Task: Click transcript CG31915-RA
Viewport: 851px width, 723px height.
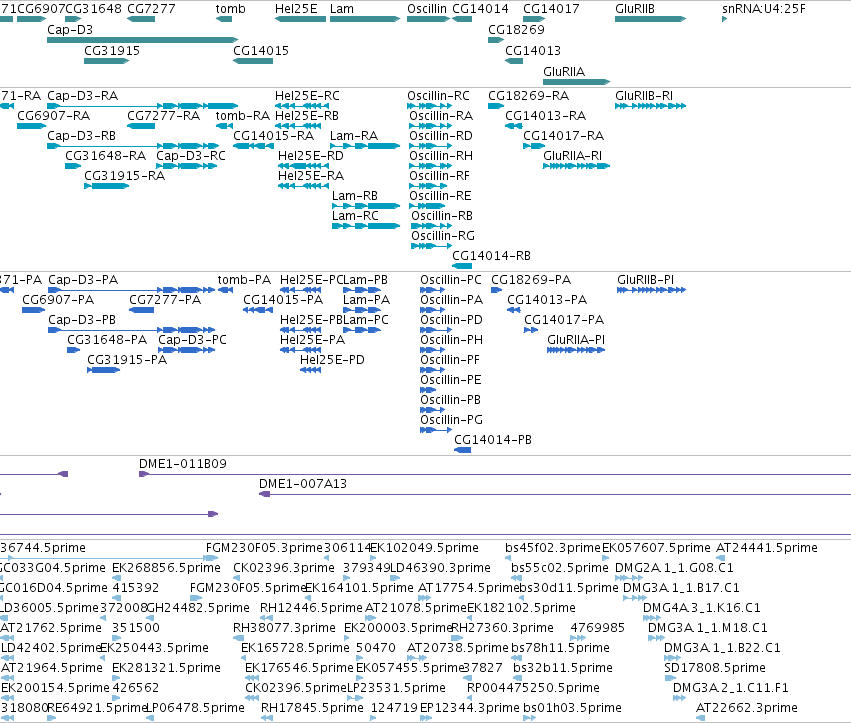Action: click(106, 186)
